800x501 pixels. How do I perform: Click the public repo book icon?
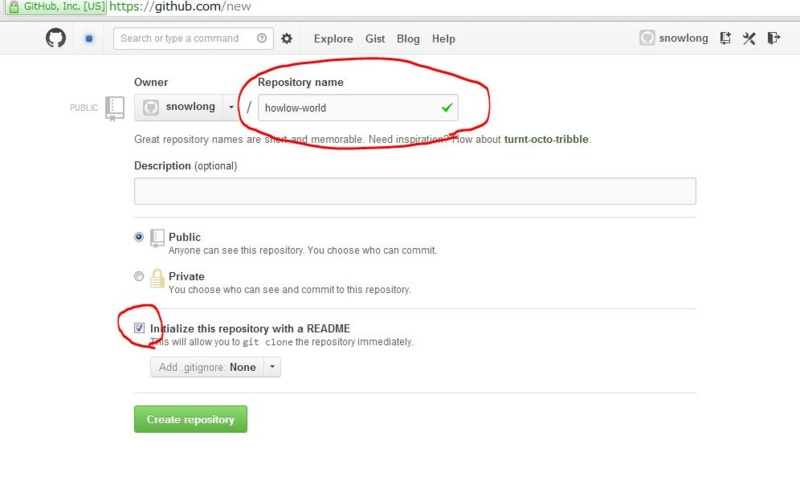click(x=114, y=108)
